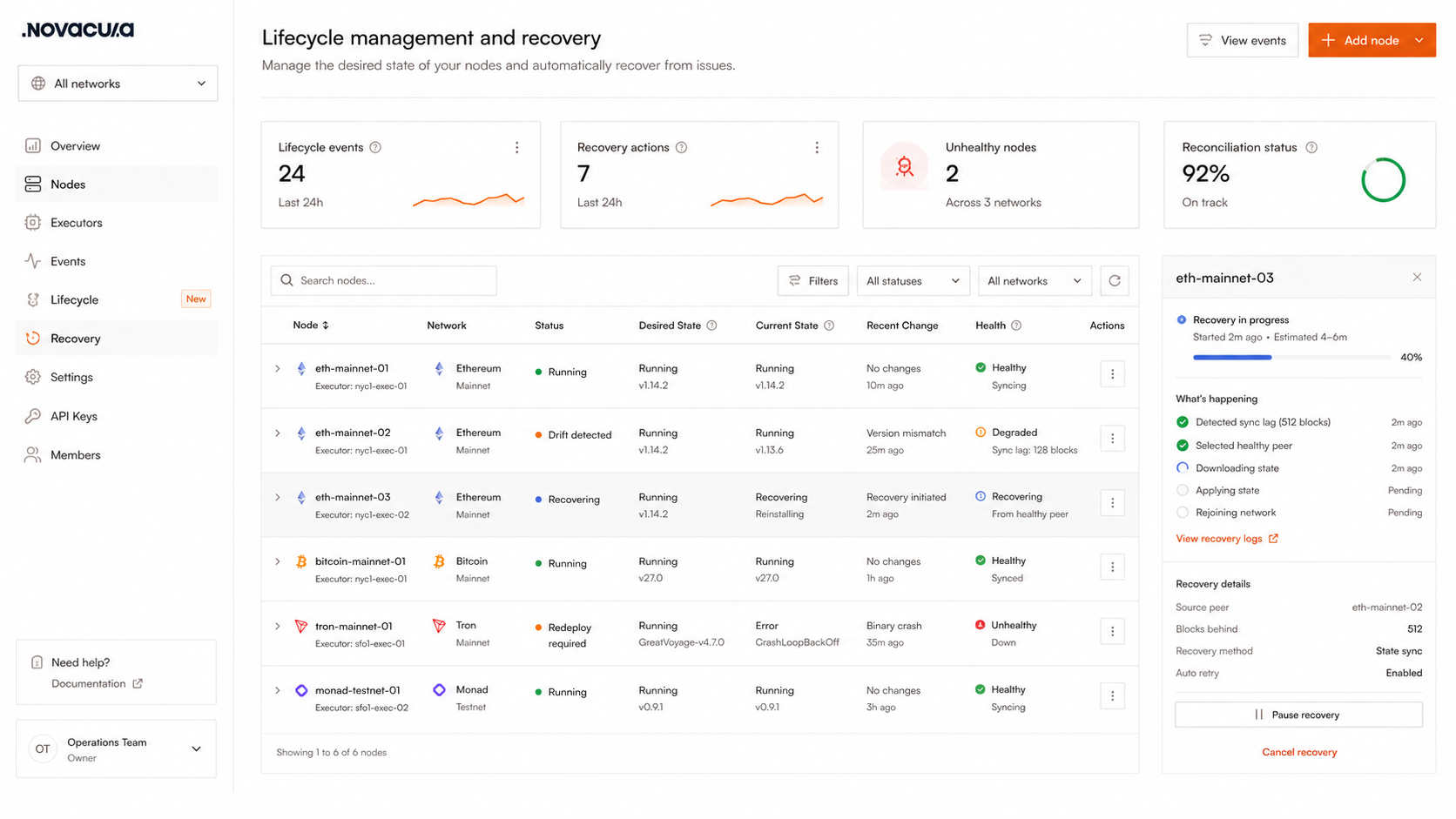Open Operations Team account switcher
Image resolution: width=1456 pixels, height=819 pixels.
click(x=117, y=749)
